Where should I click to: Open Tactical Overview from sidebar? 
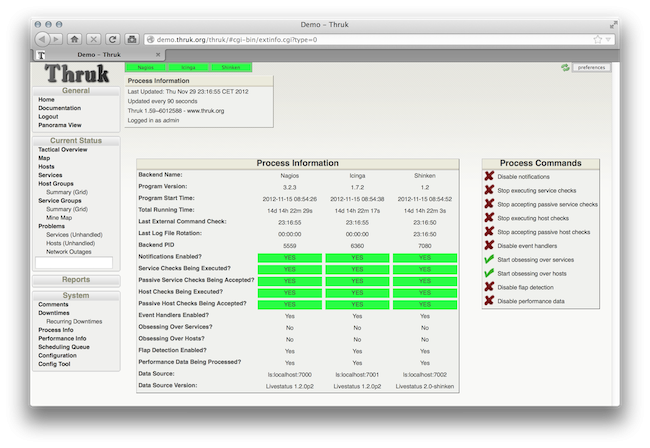coord(62,149)
